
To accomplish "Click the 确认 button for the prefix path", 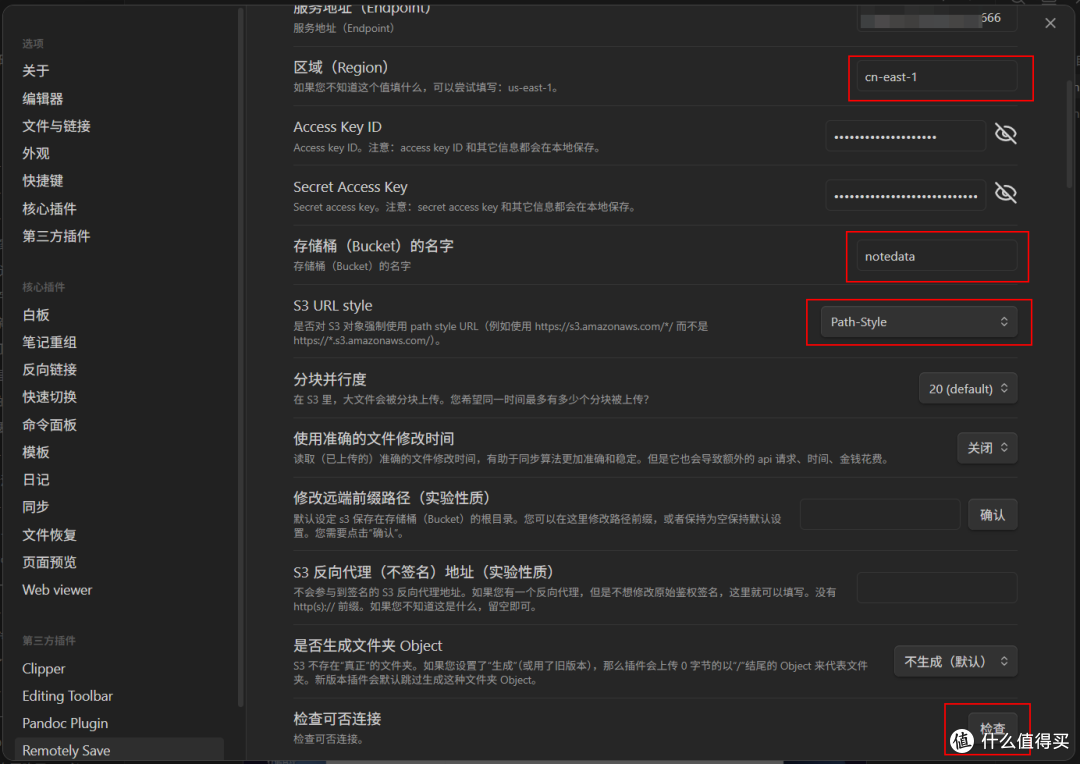I will pos(992,515).
